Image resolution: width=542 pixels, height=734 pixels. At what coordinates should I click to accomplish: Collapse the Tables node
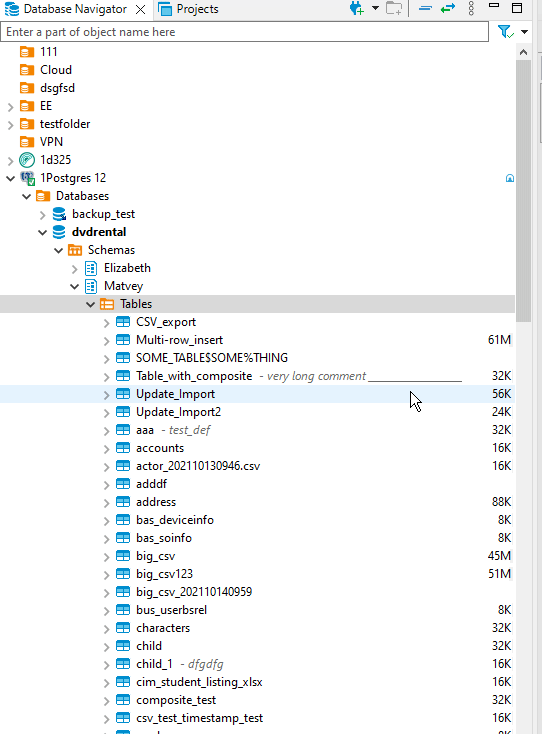[x=91, y=304]
